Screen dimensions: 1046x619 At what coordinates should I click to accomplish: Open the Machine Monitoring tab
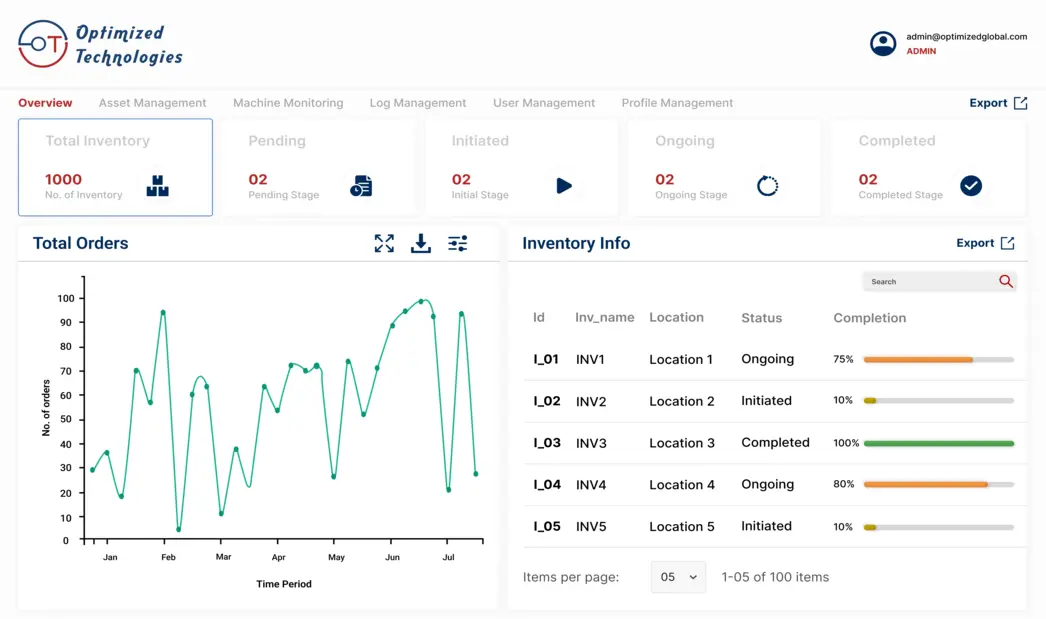pyautogui.click(x=288, y=103)
